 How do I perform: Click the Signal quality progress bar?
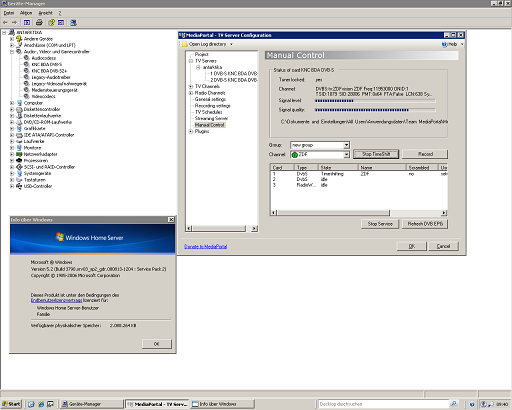(x=375, y=110)
